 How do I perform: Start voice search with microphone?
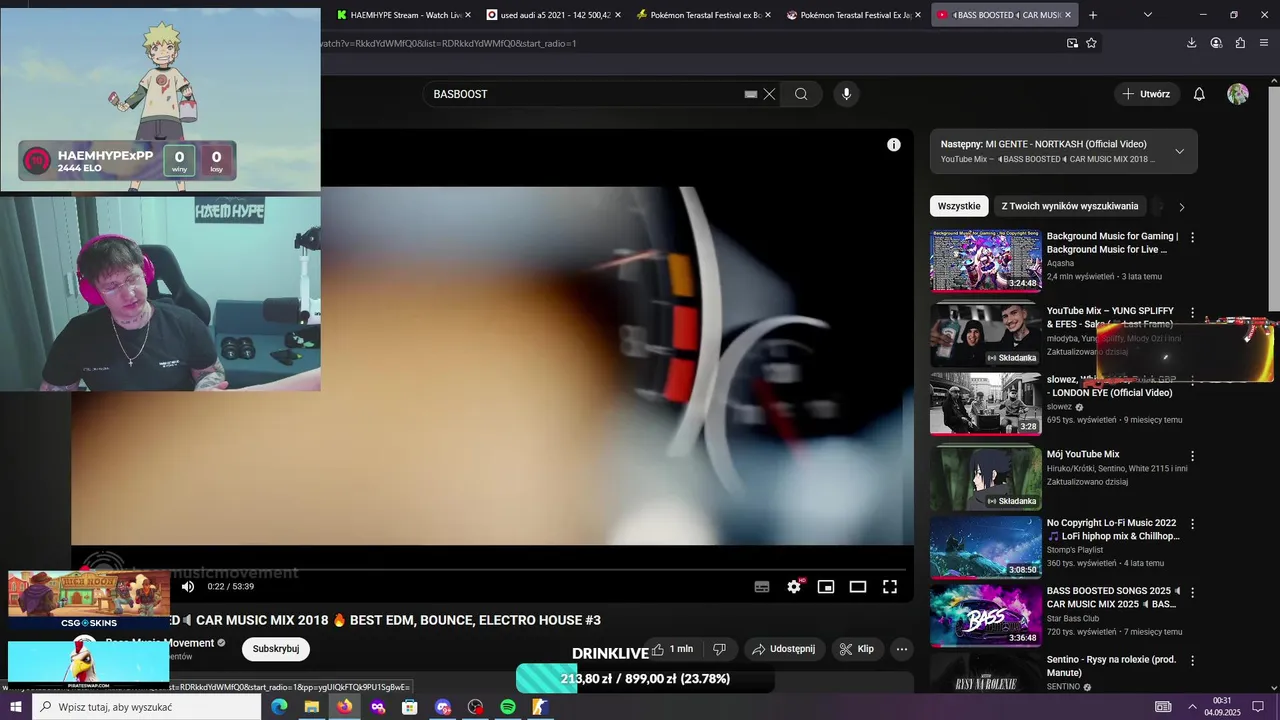(x=847, y=94)
